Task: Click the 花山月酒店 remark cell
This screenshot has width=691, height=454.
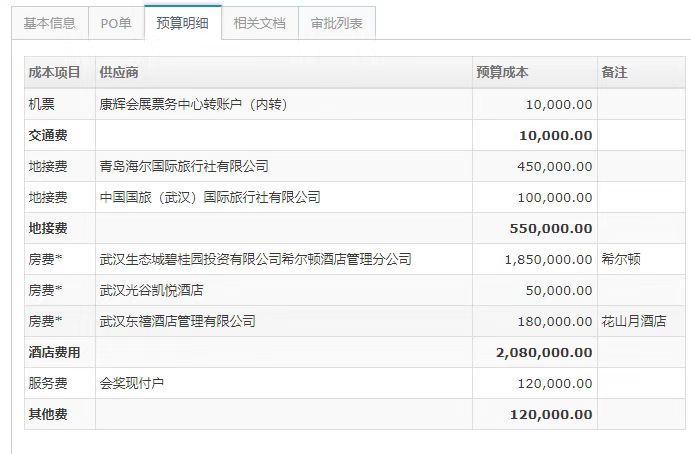Action: pos(632,321)
